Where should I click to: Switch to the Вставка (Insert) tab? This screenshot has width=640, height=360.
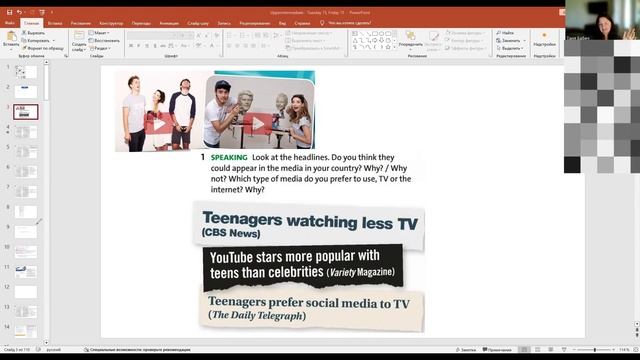[55, 23]
